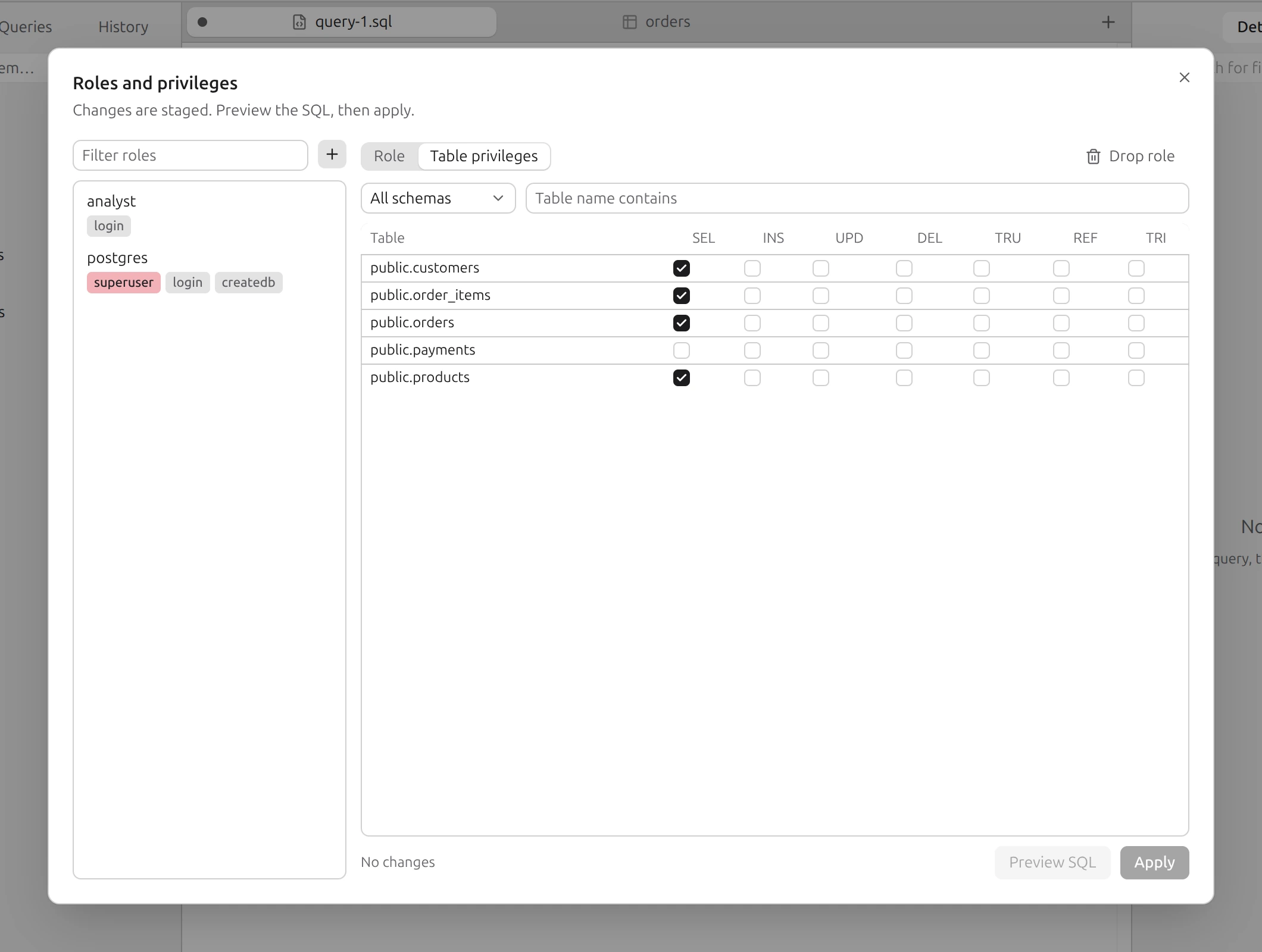This screenshot has width=1262, height=952.
Task: Switch to the Role tab
Action: tap(389, 156)
